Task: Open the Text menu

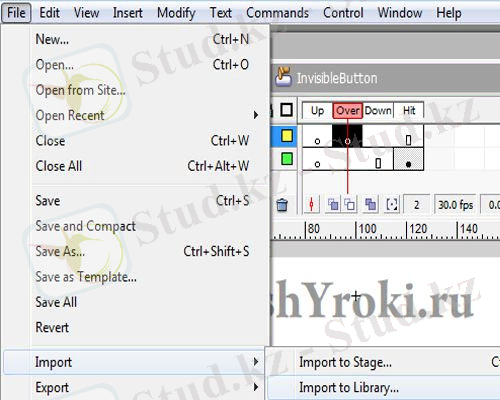Action: coord(221,13)
